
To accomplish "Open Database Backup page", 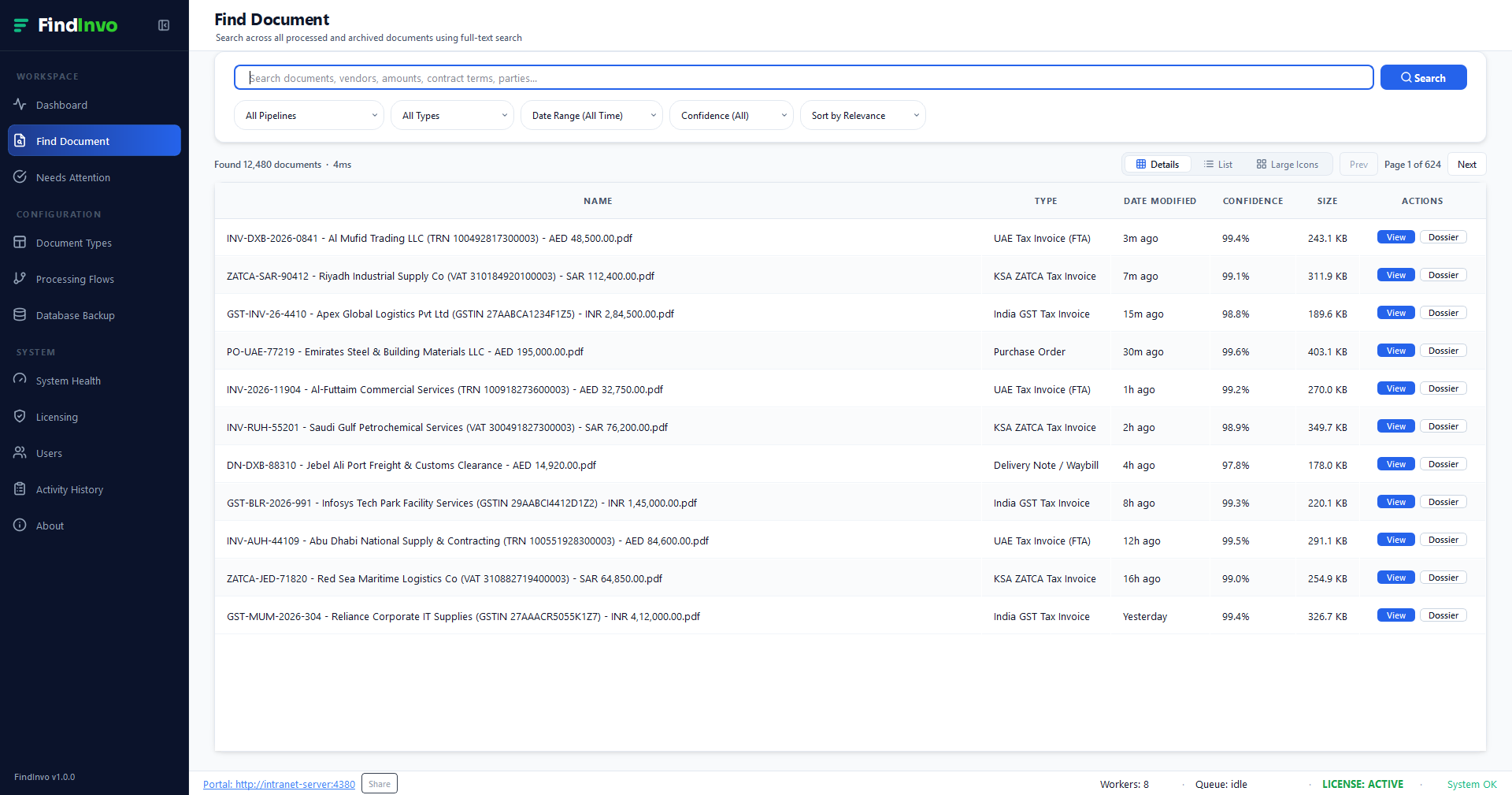I will (x=94, y=315).
